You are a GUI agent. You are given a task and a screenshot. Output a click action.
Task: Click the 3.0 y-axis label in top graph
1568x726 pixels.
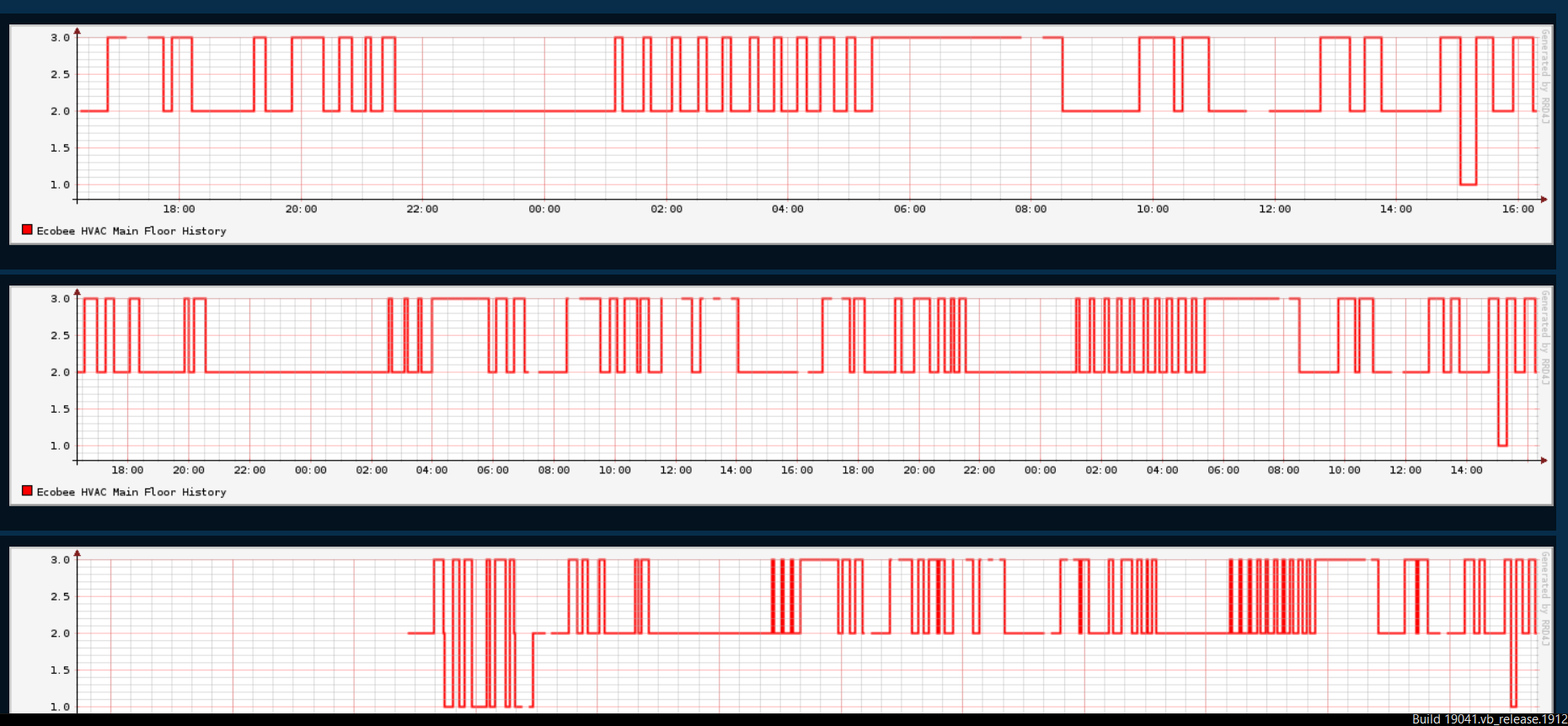point(60,38)
